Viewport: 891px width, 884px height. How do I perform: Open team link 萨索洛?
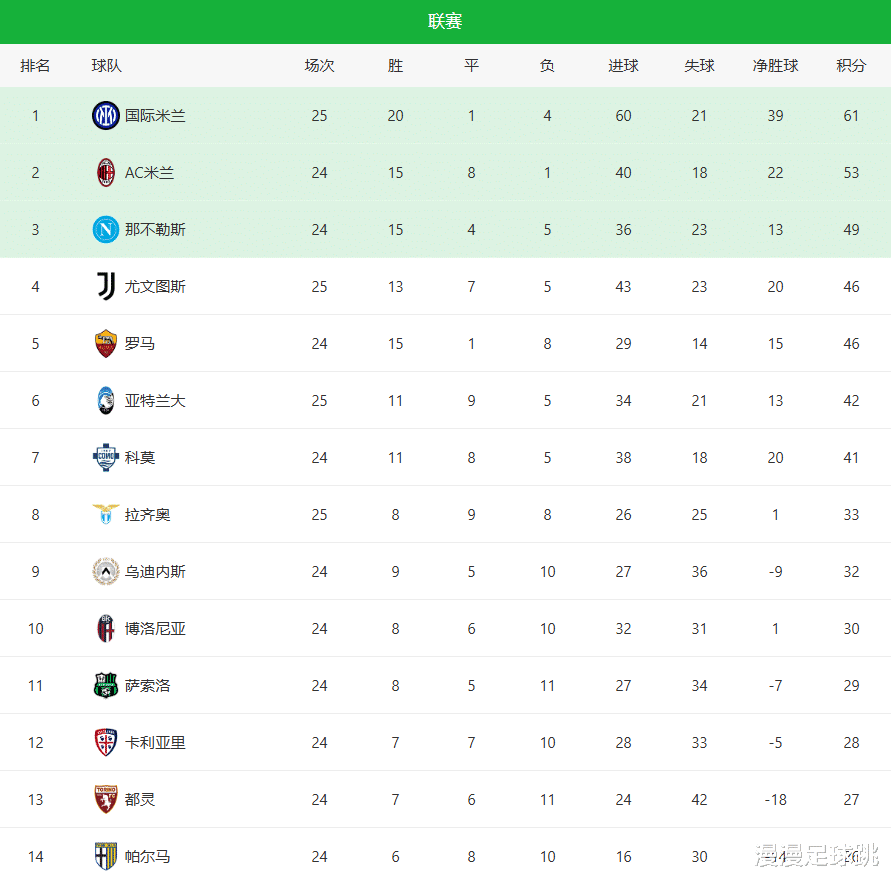click(x=147, y=686)
